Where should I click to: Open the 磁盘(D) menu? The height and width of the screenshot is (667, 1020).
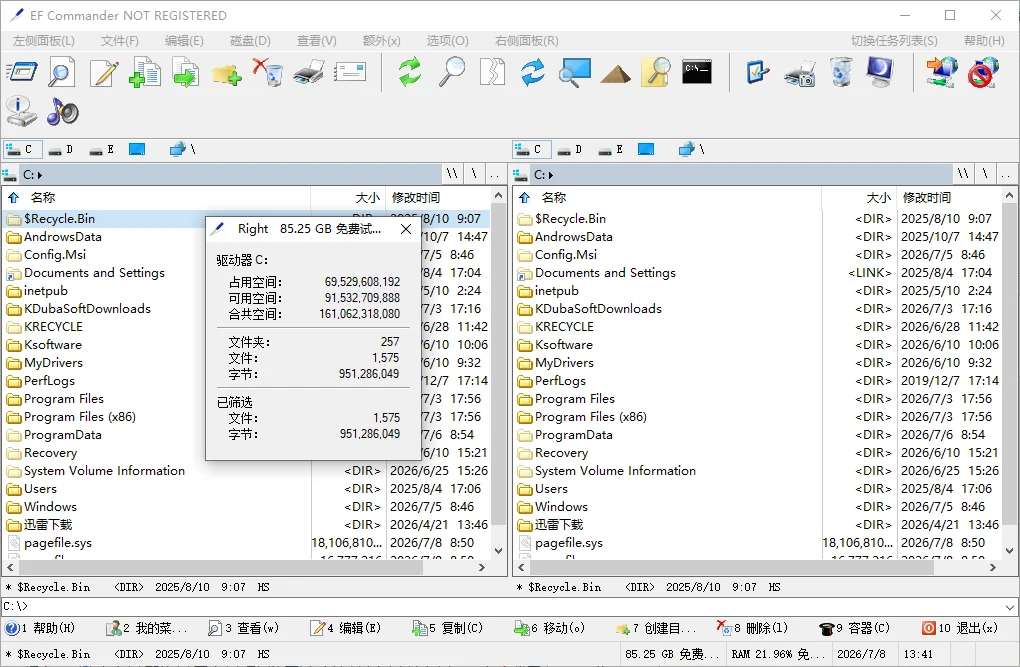[250, 40]
